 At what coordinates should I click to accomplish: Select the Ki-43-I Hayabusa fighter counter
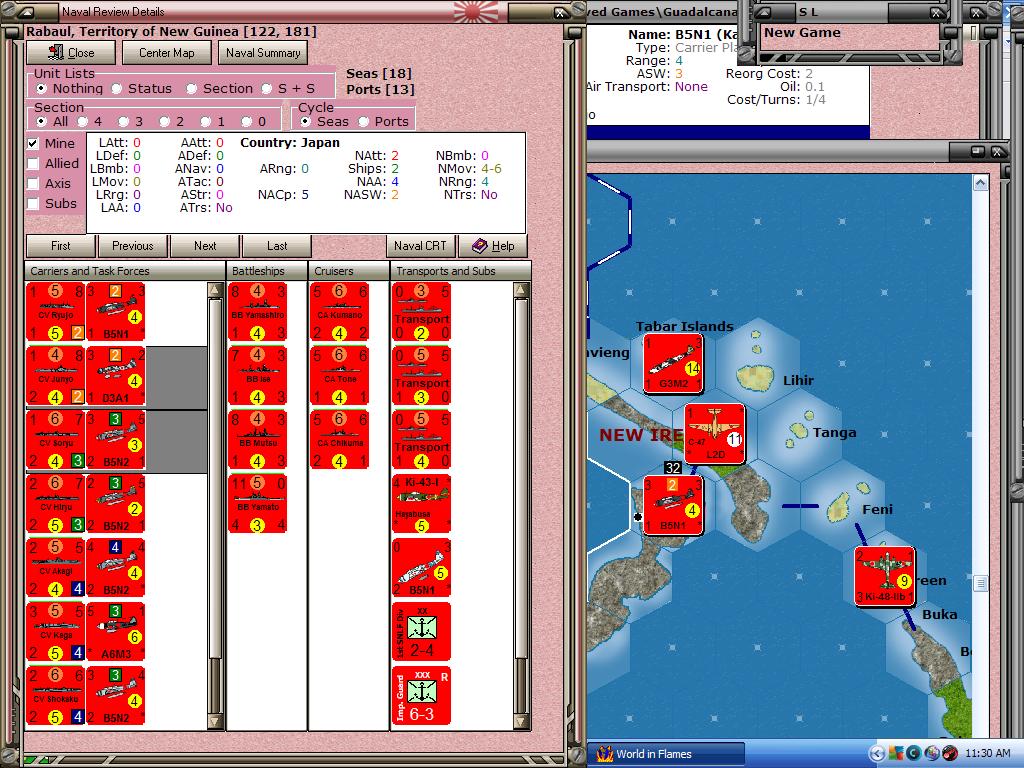421,504
